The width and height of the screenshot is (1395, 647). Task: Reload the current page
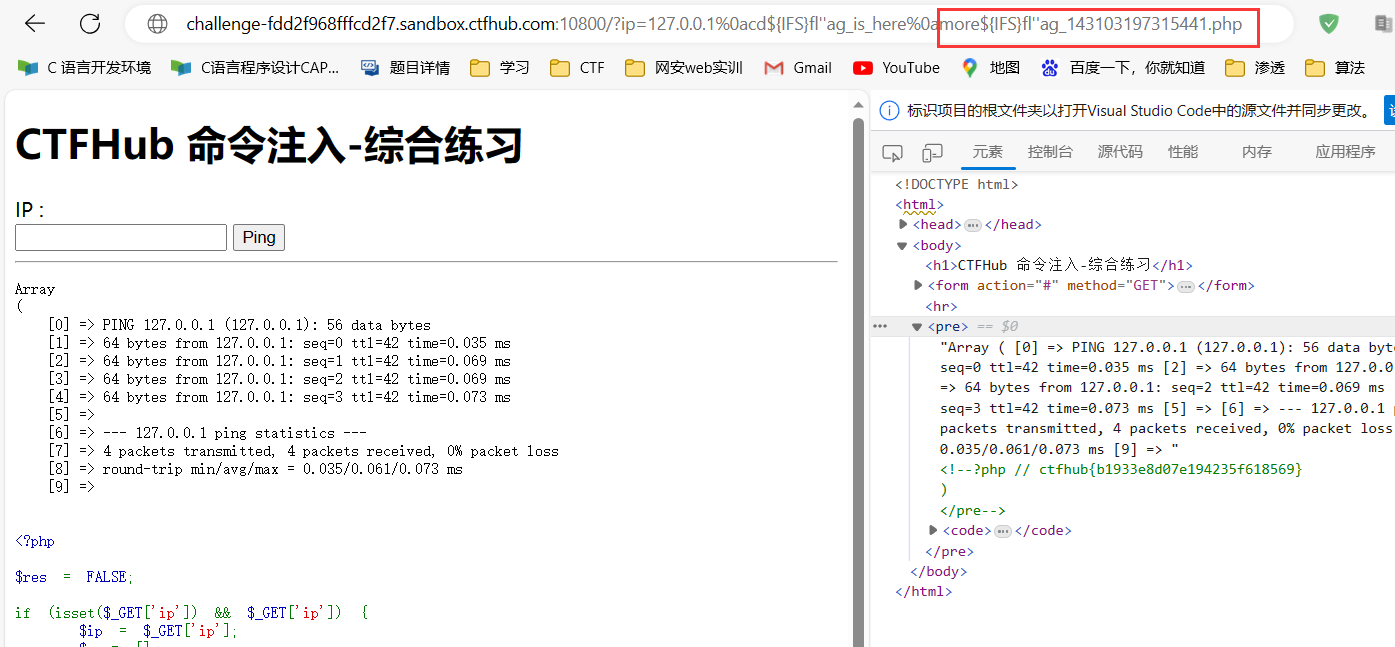[x=90, y=24]
